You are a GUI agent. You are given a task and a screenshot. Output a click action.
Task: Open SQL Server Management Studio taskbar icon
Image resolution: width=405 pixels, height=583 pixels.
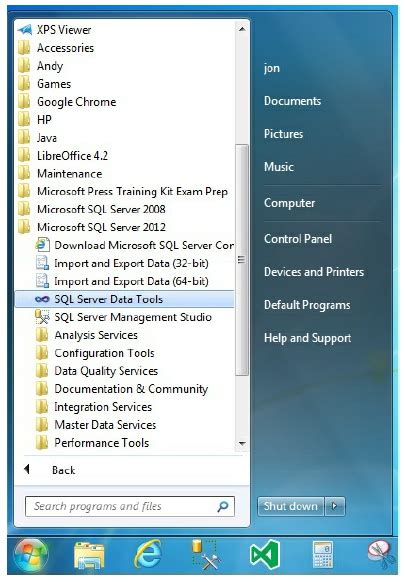coord(206,555)
